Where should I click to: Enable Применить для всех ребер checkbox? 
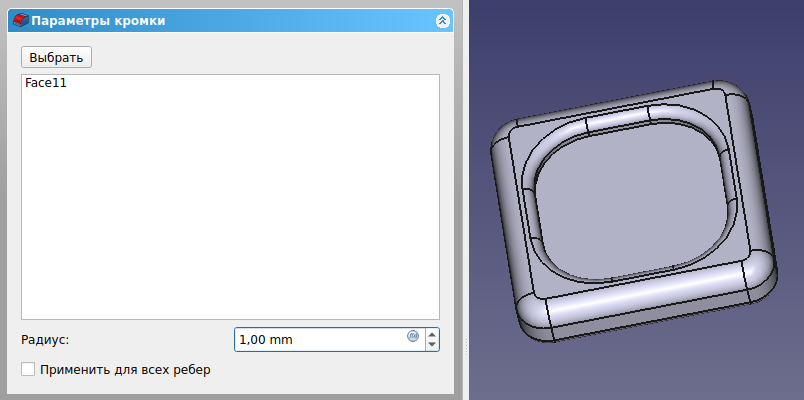point(28,369)
